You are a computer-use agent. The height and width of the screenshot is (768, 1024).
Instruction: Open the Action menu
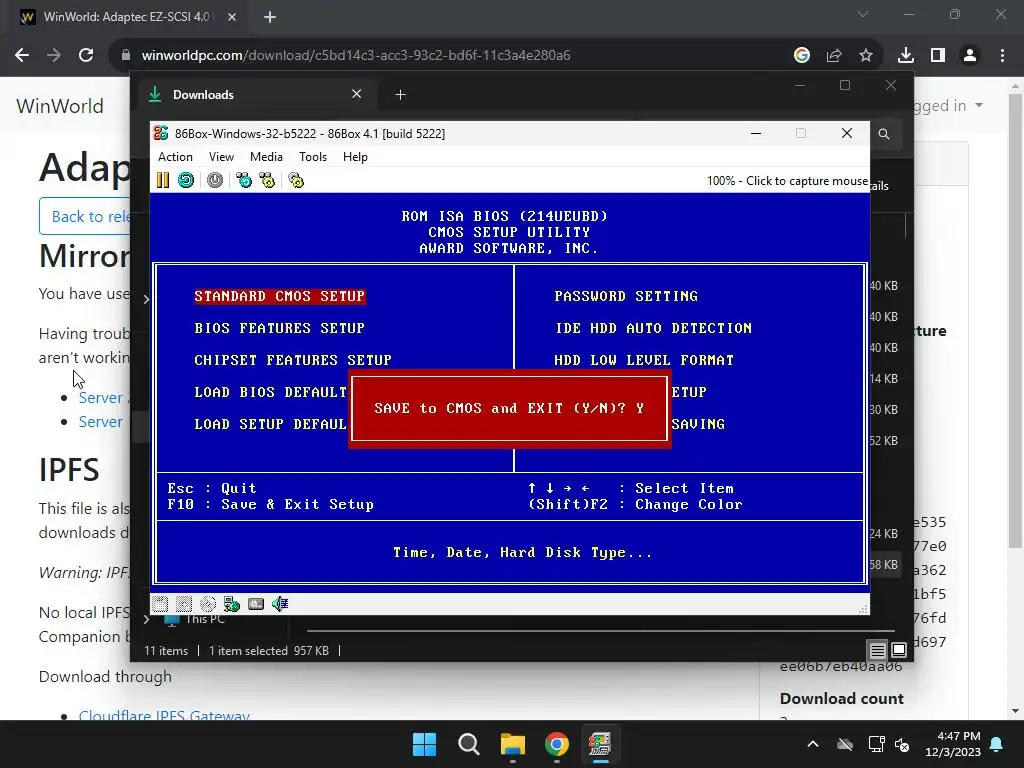pos(175,157)
